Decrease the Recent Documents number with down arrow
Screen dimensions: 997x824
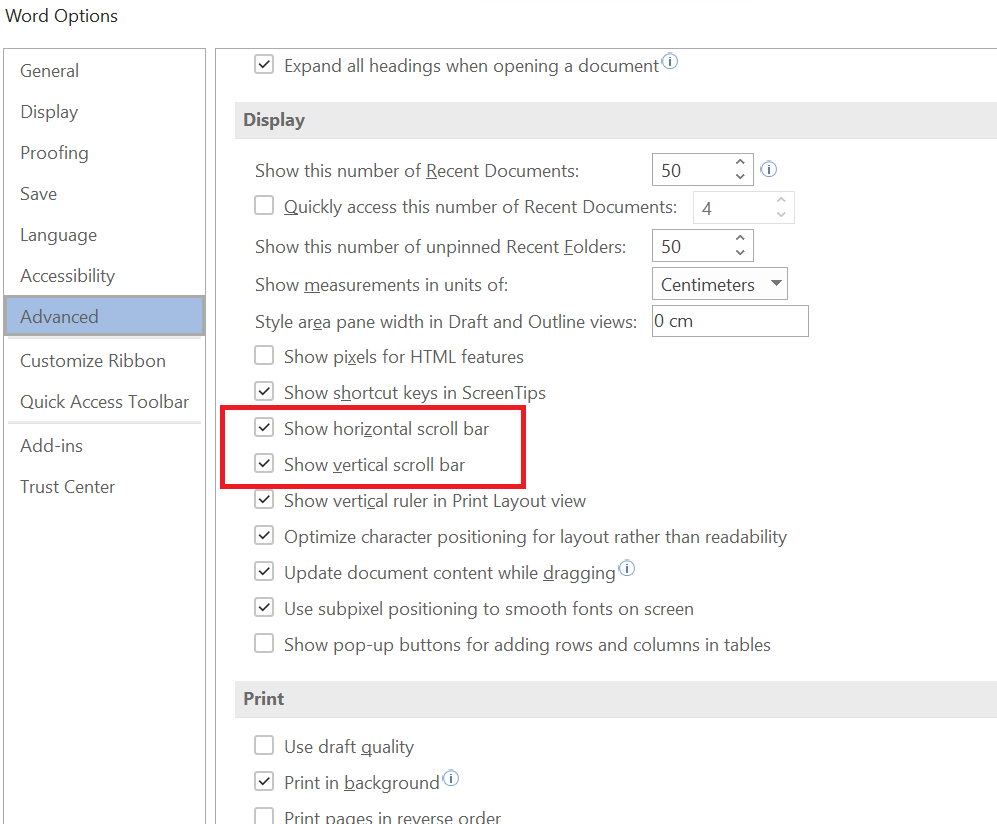click(x=740, y=177)
